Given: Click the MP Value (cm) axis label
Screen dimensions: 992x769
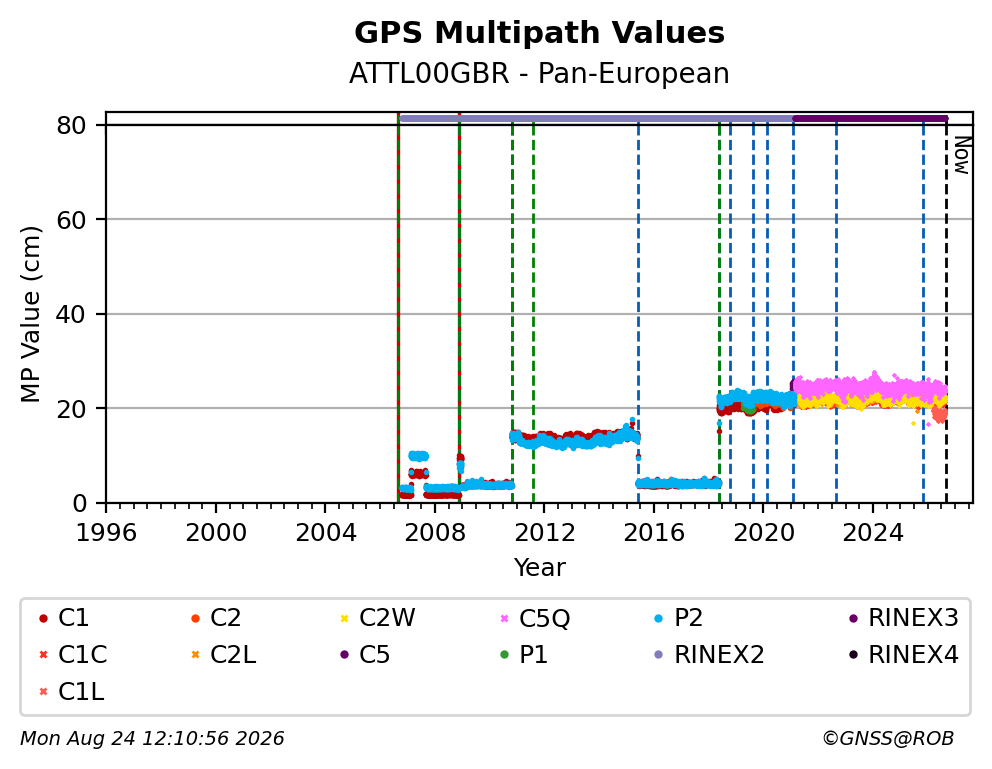Looking at the screenshot, I should click(30, 314).
